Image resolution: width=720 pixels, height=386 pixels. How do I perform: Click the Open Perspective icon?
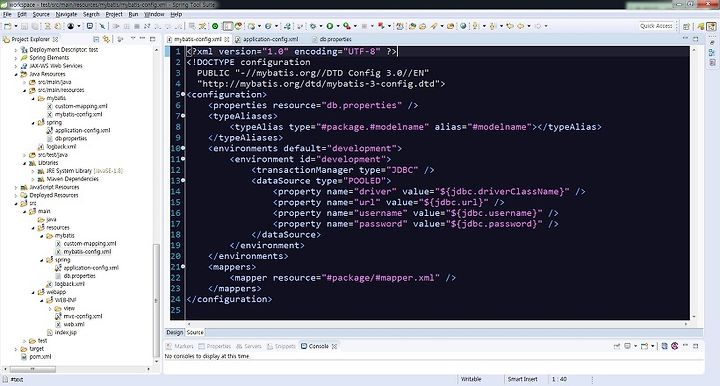tap(686, 26)
